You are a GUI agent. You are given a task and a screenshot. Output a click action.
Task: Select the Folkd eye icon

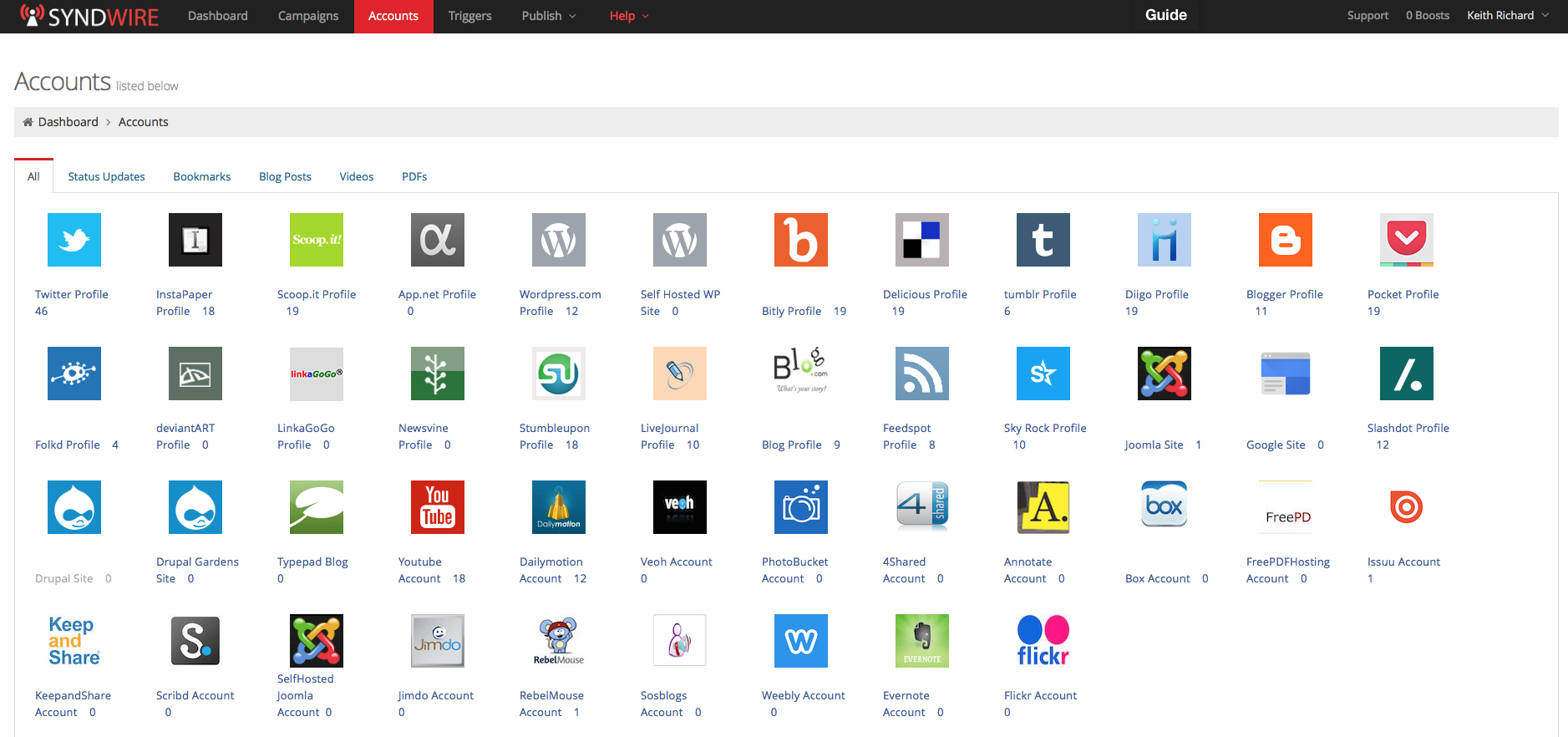coord(74,374)
